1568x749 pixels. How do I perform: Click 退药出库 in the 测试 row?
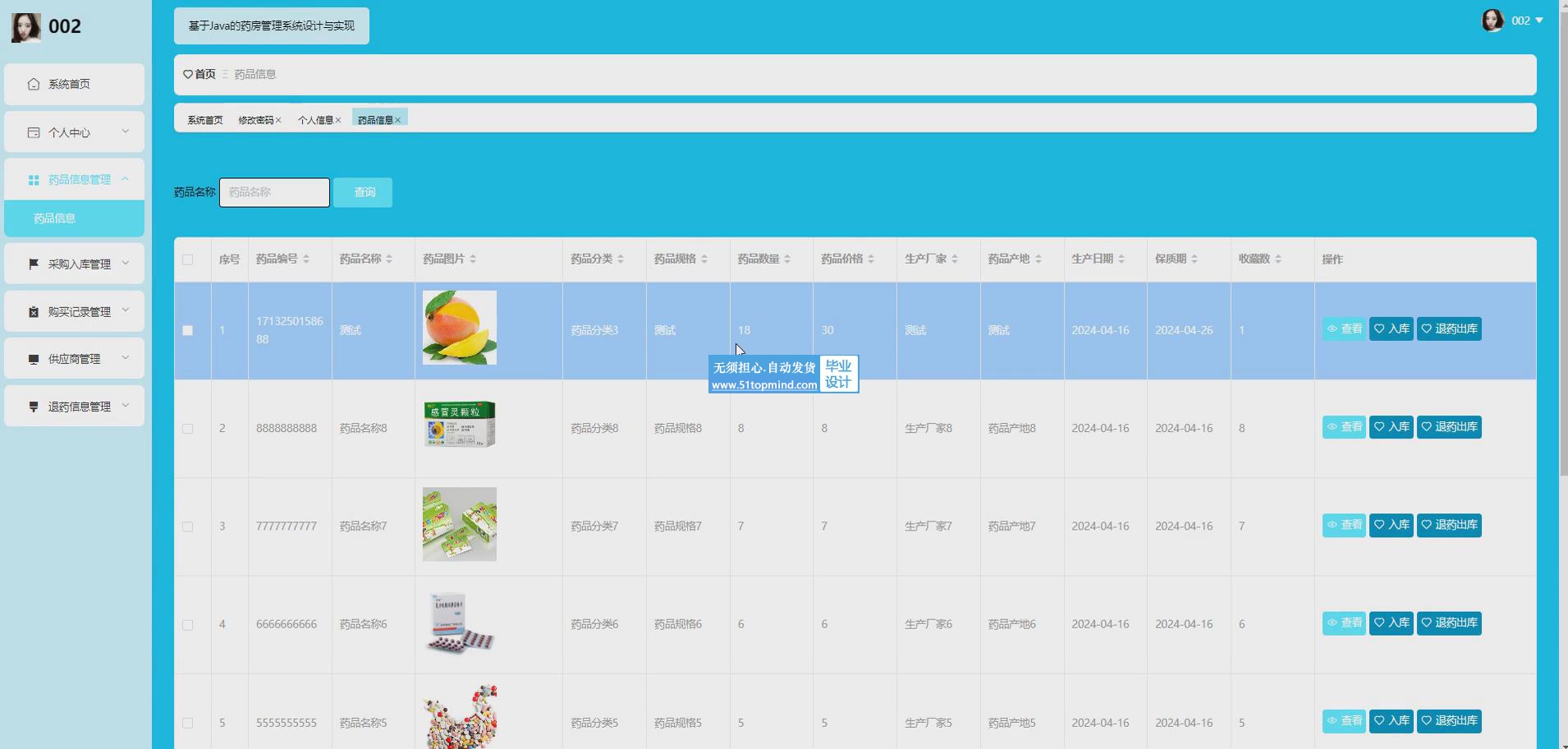click(x=1449, y=329)
